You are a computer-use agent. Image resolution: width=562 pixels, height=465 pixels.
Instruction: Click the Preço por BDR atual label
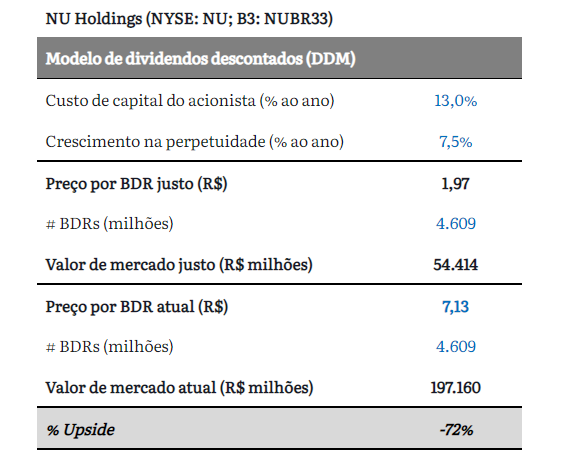point(137,307)
